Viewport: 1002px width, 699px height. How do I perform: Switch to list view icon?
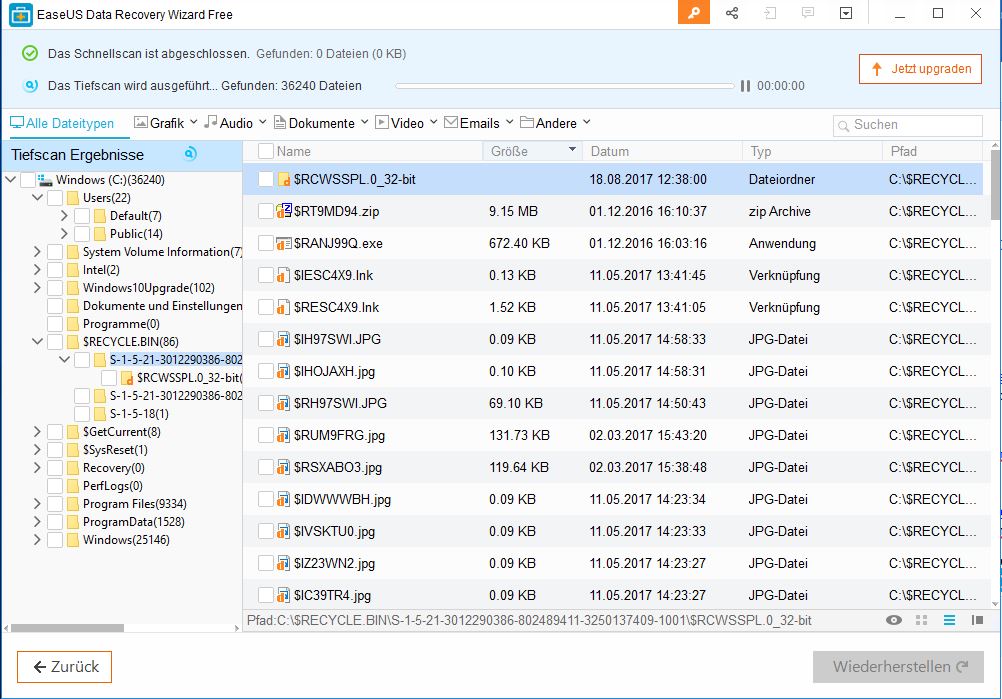click(x=949, y=621)
